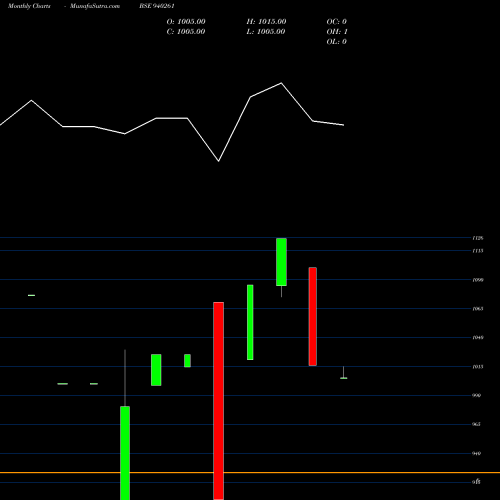
Task: Click the orange horizontal level line
Action: click(250, 473)
